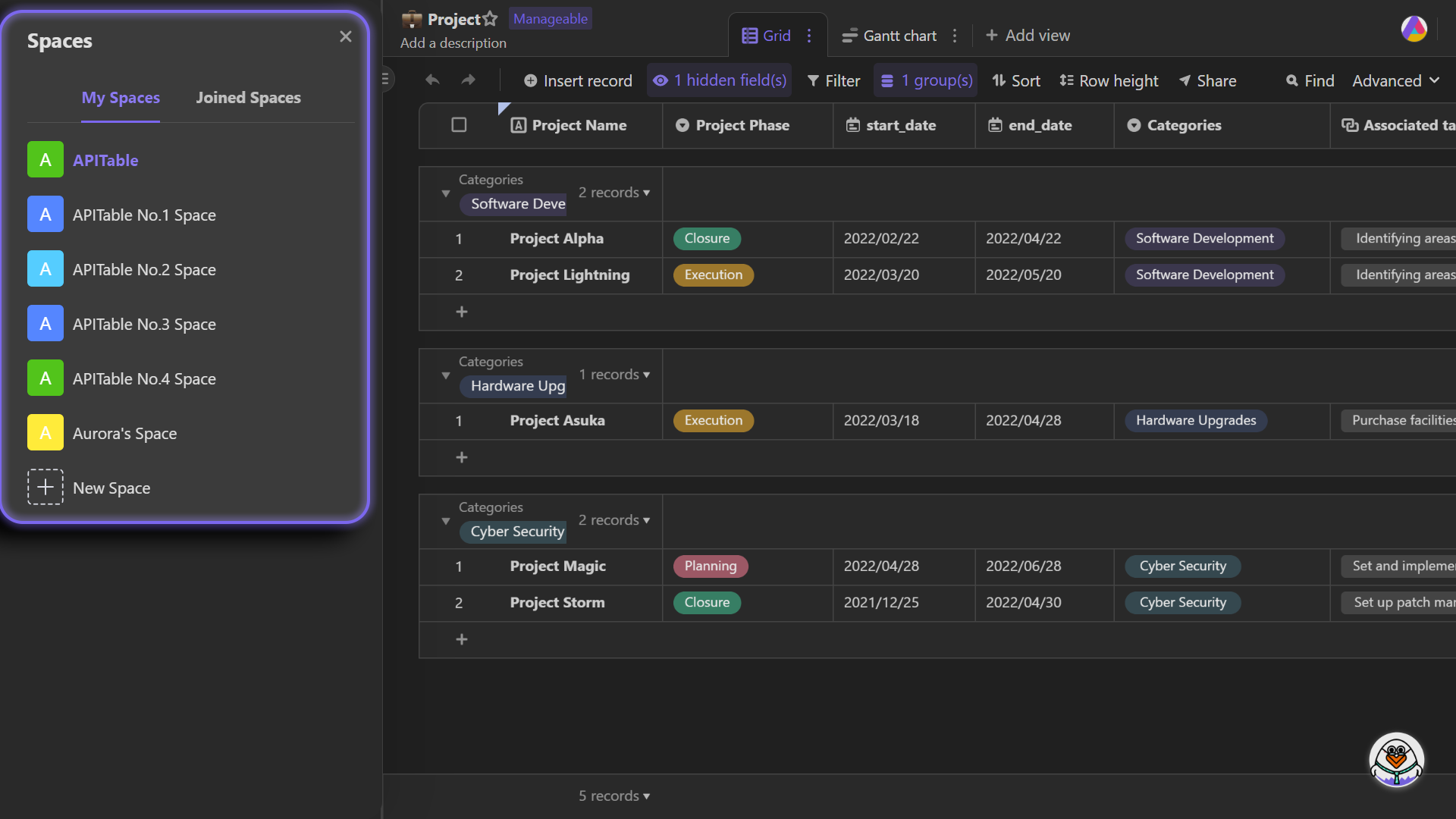
Task: Open the APITable No.2 Space entry
Action: pyautogui.click(x=190, y=269)
